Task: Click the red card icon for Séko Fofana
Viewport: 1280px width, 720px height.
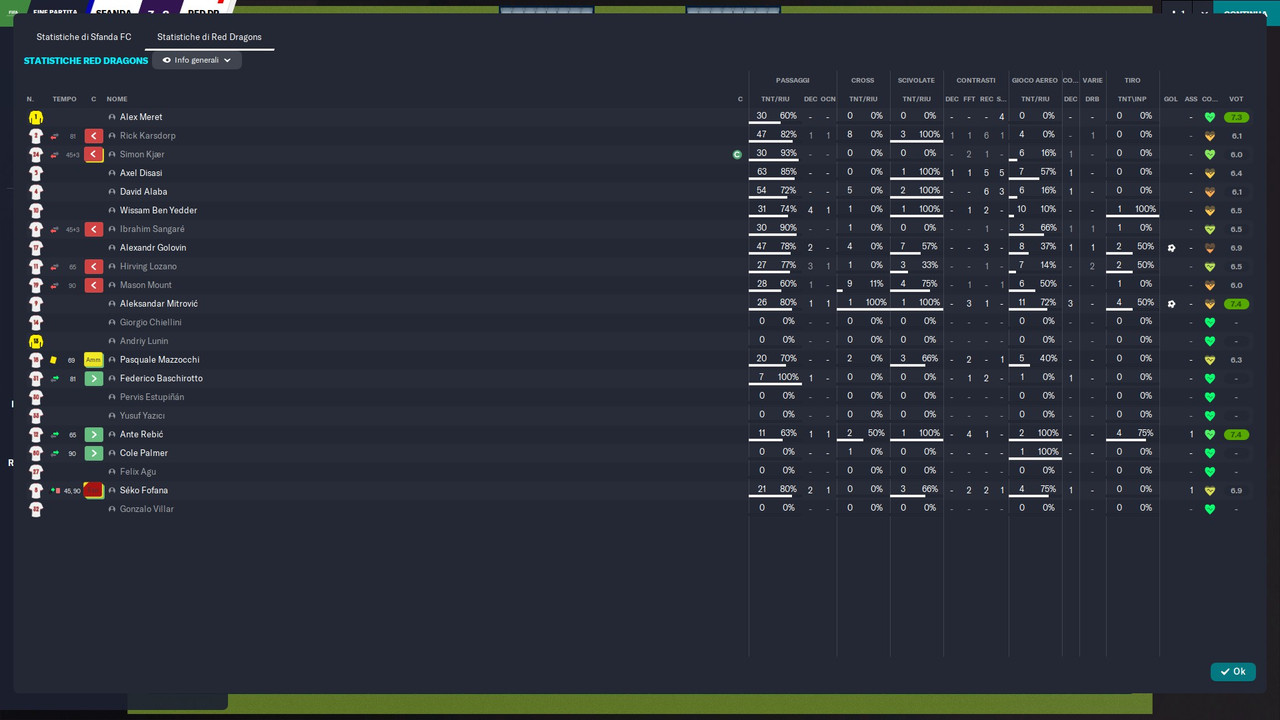Action: (x=93, y=491)
